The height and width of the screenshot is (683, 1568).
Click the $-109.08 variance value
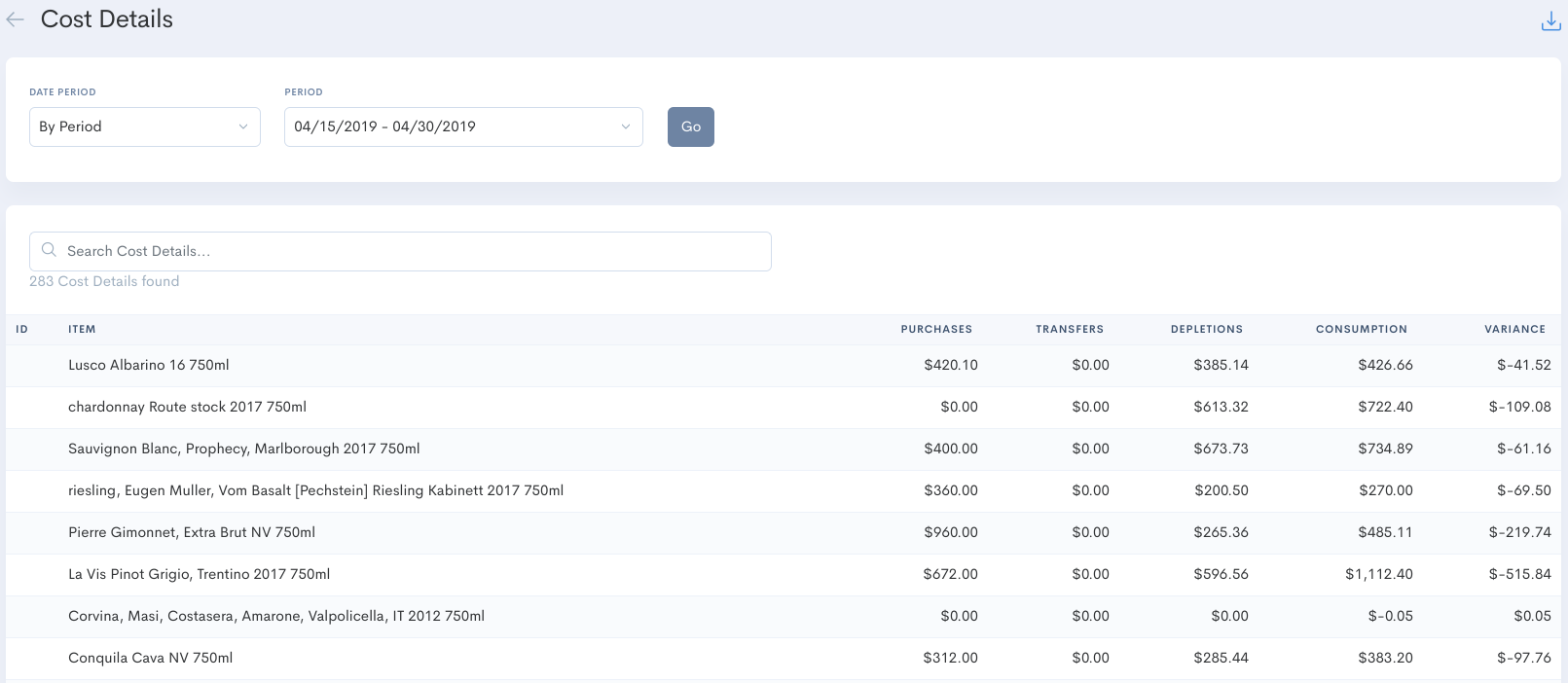click(1520, 407)
